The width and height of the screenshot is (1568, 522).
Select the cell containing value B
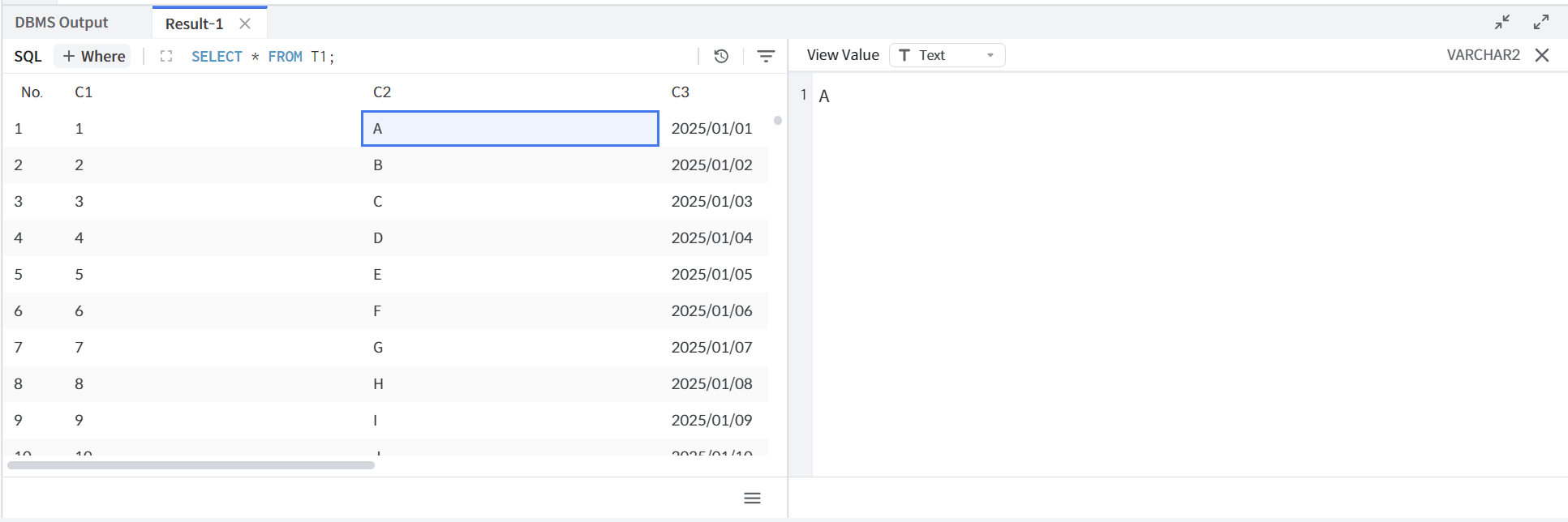(x=509, y=165)
